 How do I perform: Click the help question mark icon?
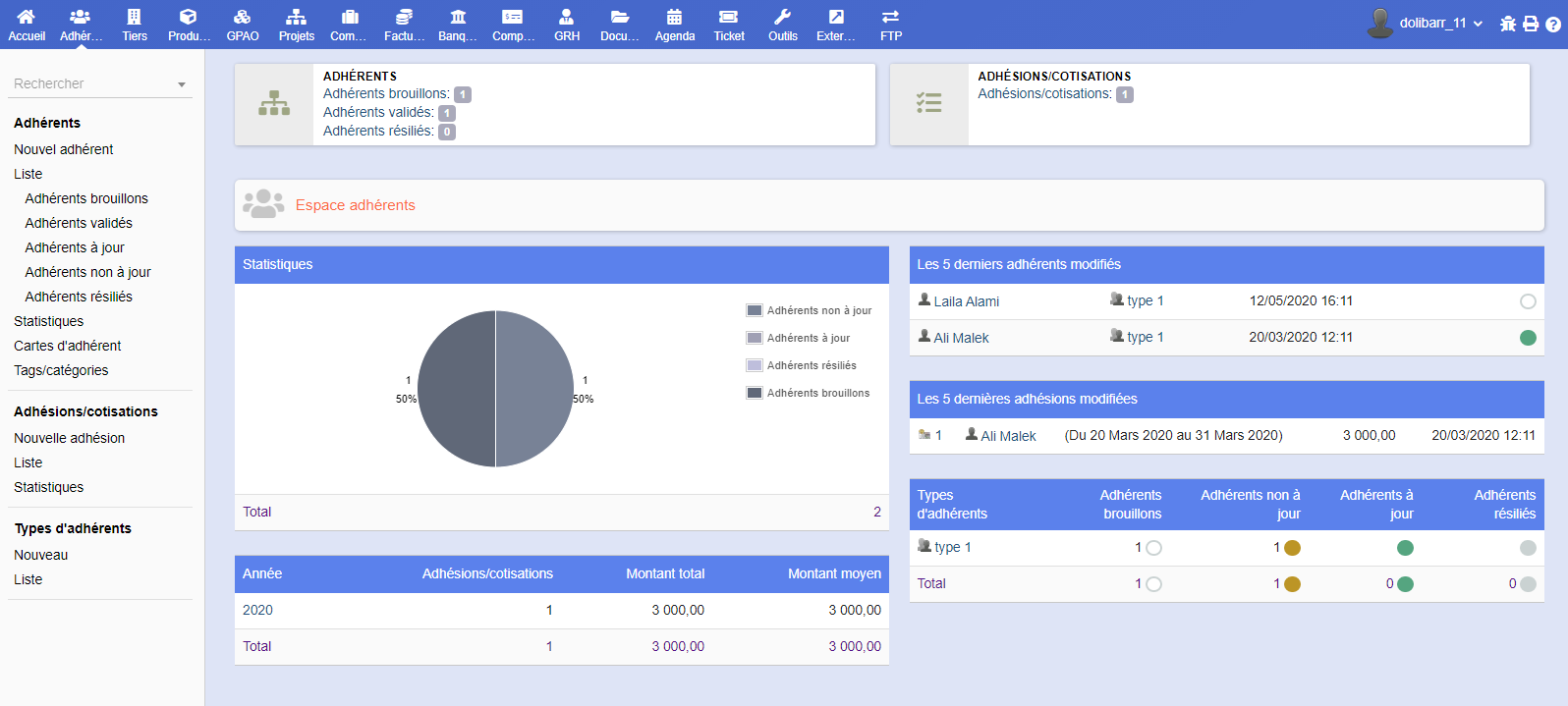click(x=1553, y=24)
